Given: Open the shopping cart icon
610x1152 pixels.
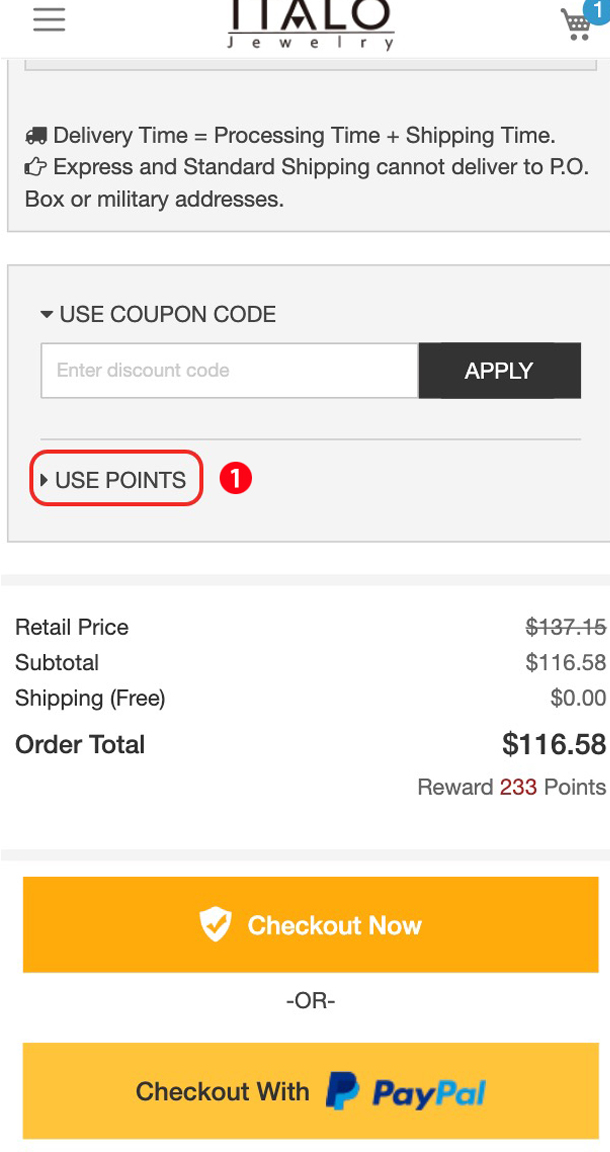Looking at the screenshot, I should 577,24.
